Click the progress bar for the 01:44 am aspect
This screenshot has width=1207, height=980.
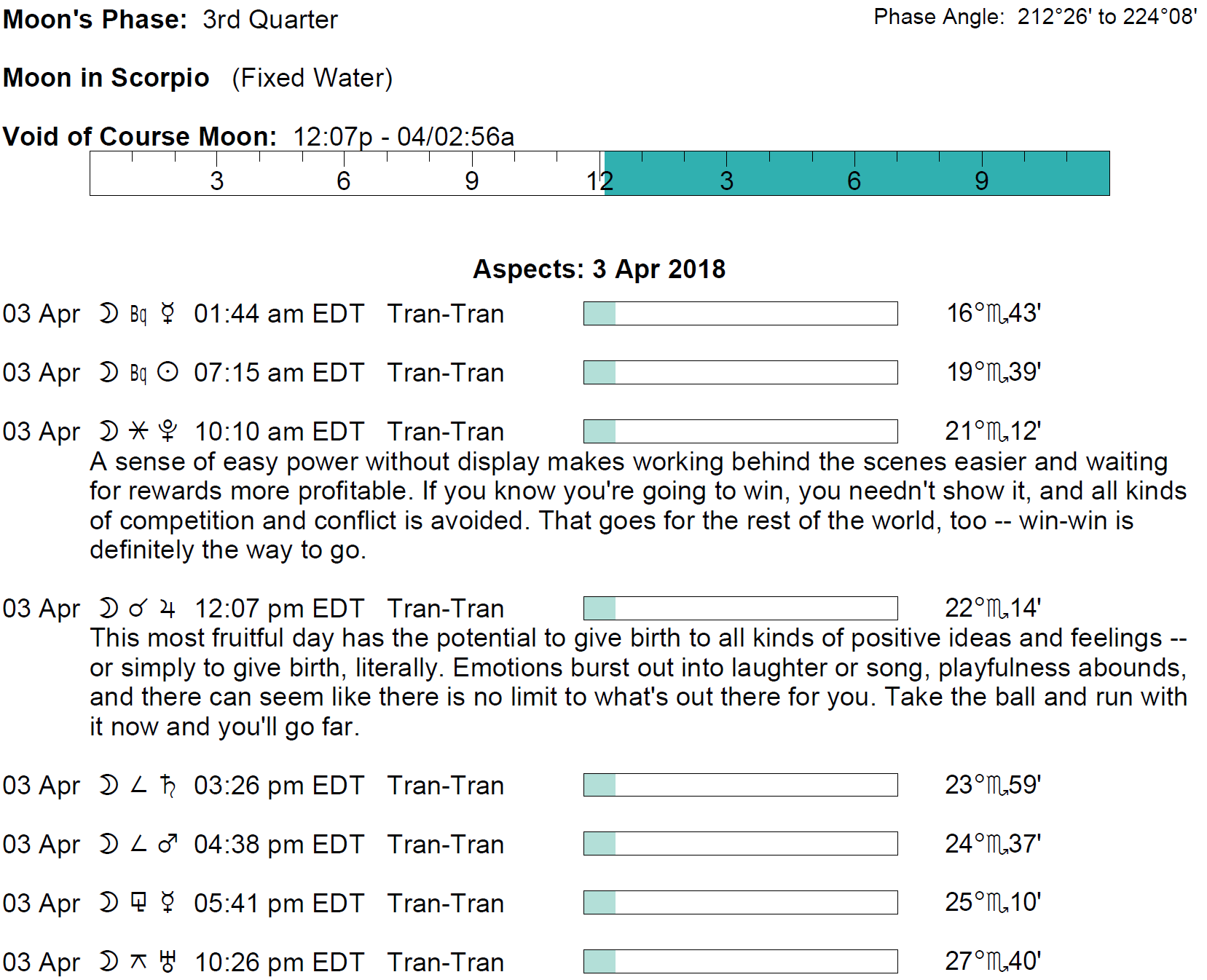[740, 314]
